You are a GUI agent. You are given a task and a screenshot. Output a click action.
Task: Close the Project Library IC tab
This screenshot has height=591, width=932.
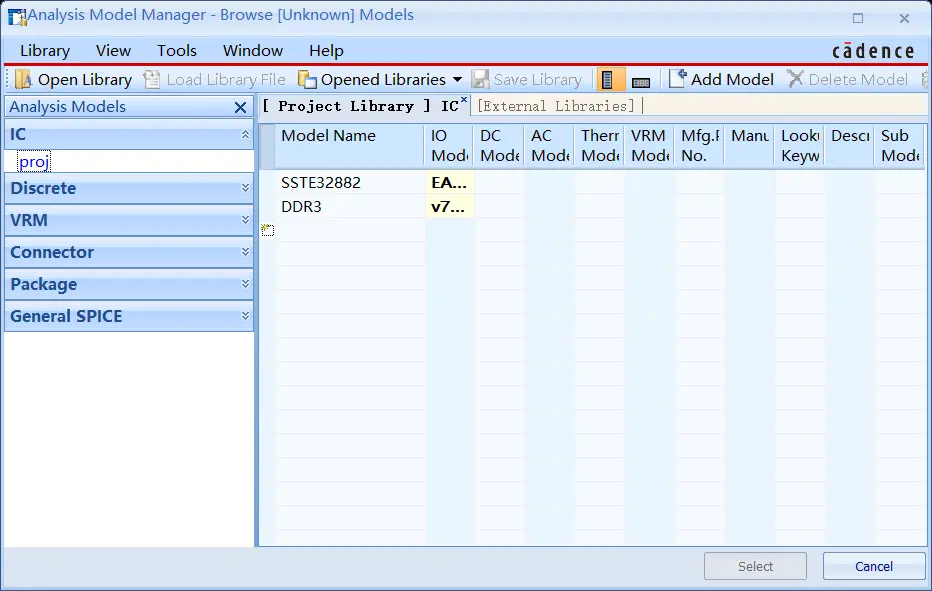(x=464, y=99)
